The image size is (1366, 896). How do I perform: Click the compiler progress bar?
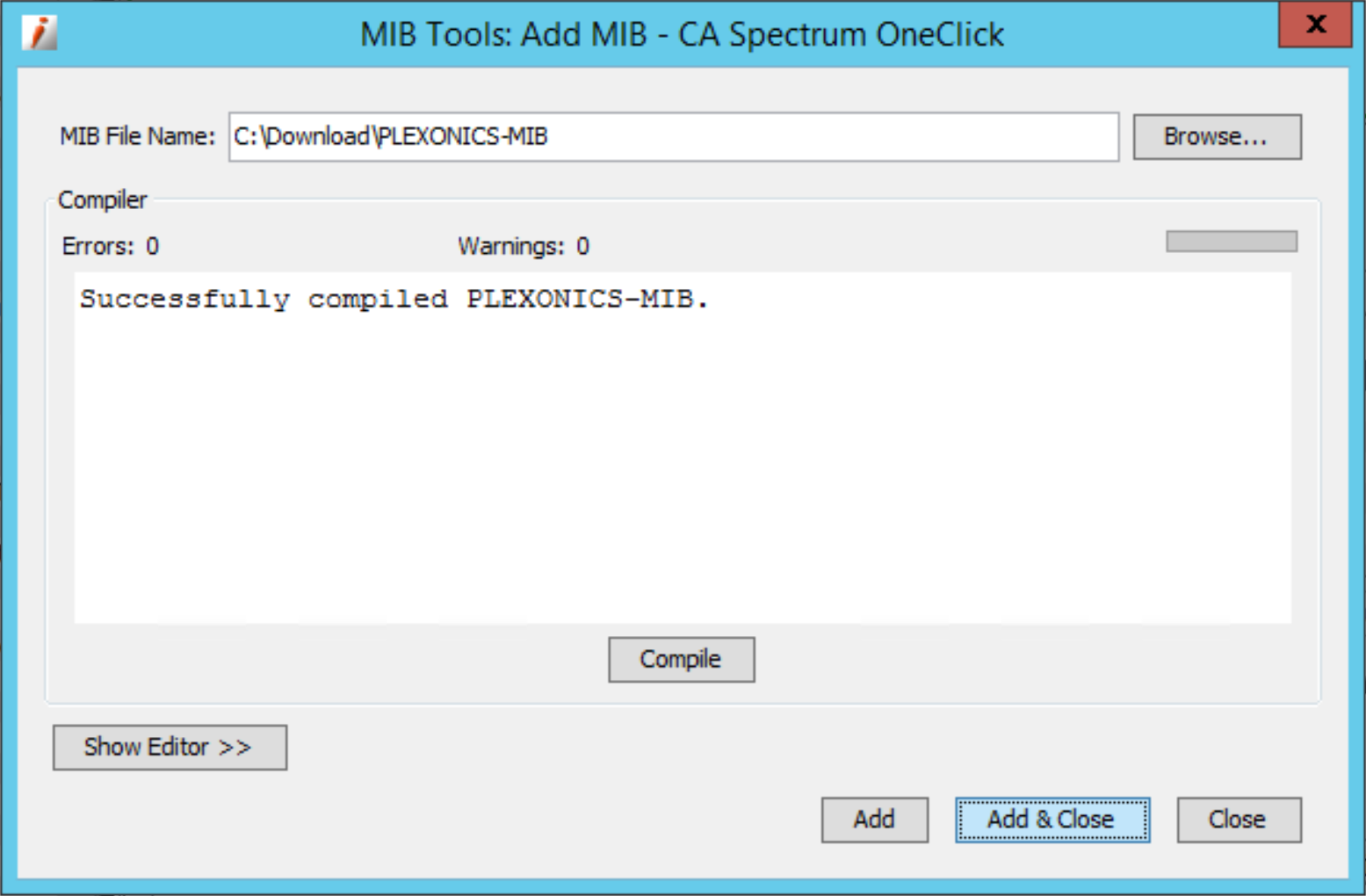(x=1232, y=242)
